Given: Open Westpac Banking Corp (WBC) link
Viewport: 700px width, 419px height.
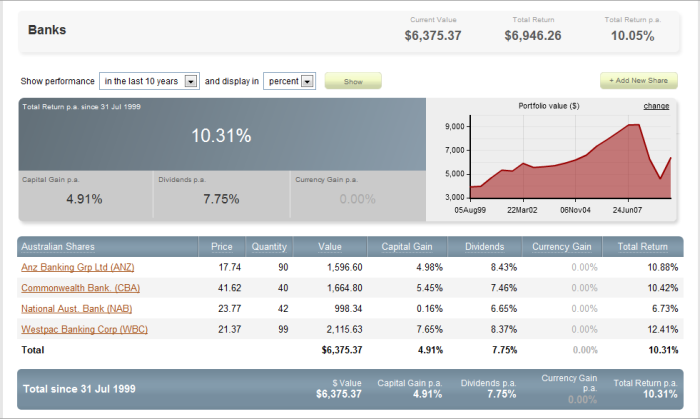Looking at the screenshot, I should point(84,329).
